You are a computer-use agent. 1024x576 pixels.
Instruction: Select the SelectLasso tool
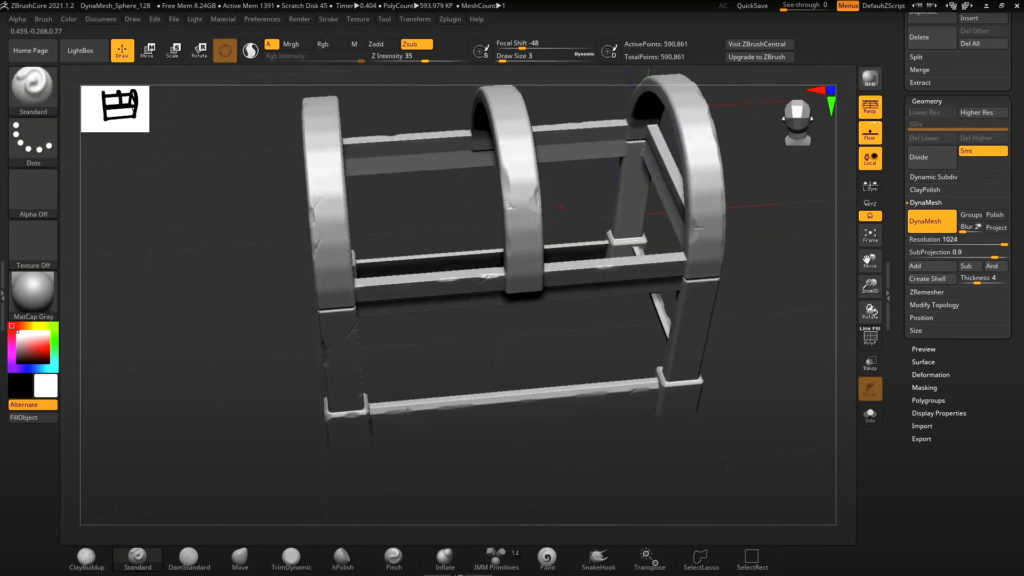700,558
